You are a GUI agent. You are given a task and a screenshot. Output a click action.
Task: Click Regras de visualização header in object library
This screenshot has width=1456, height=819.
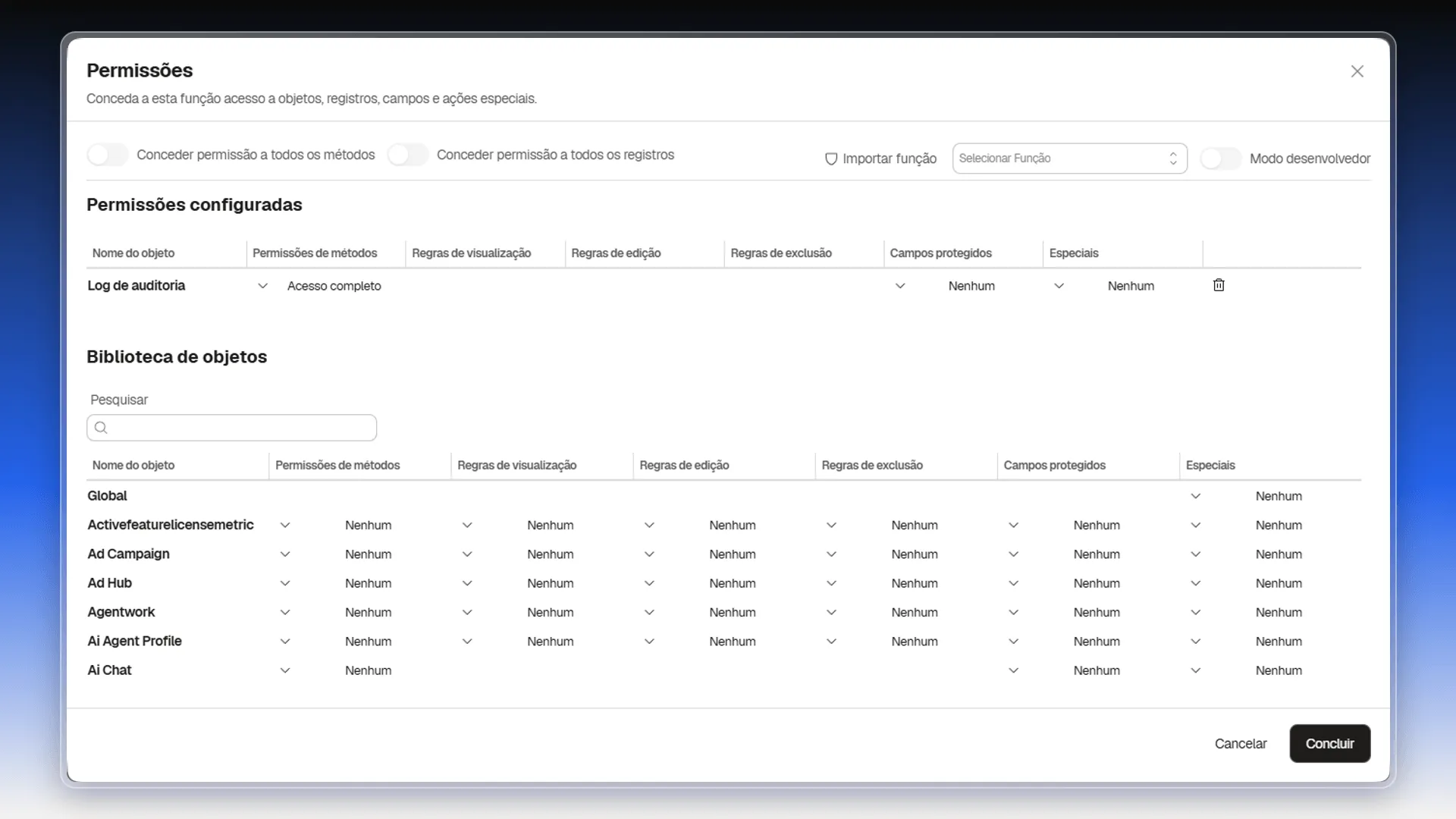point(516,465)
